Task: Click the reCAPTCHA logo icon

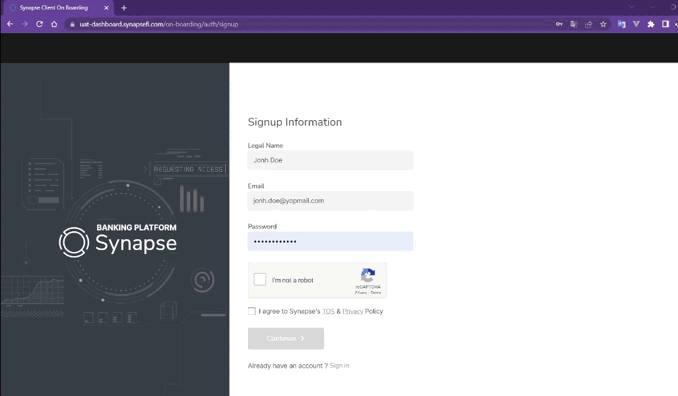Action: [x=368, y=275]
